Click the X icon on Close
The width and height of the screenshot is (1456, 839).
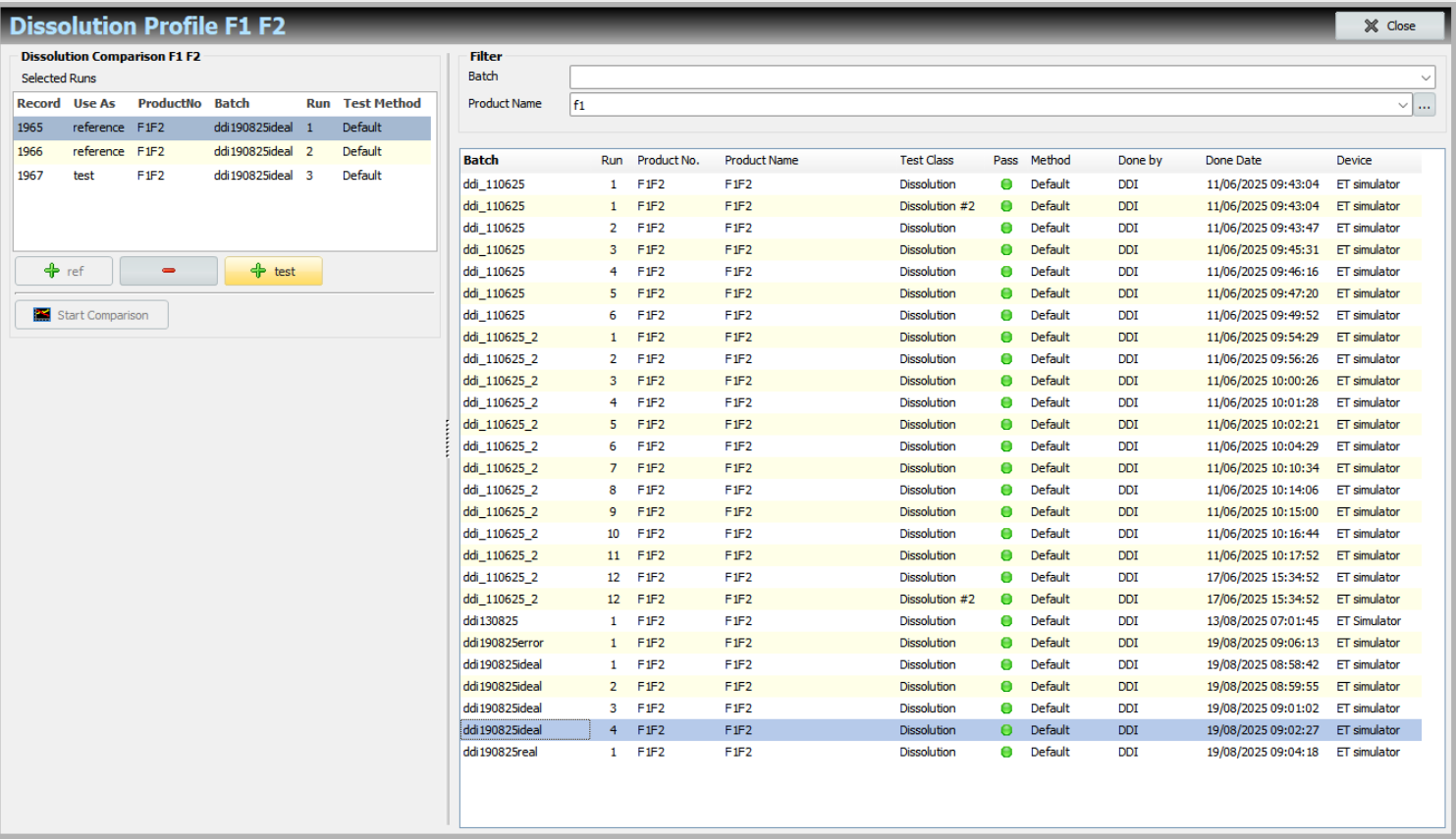[1372, 26]
